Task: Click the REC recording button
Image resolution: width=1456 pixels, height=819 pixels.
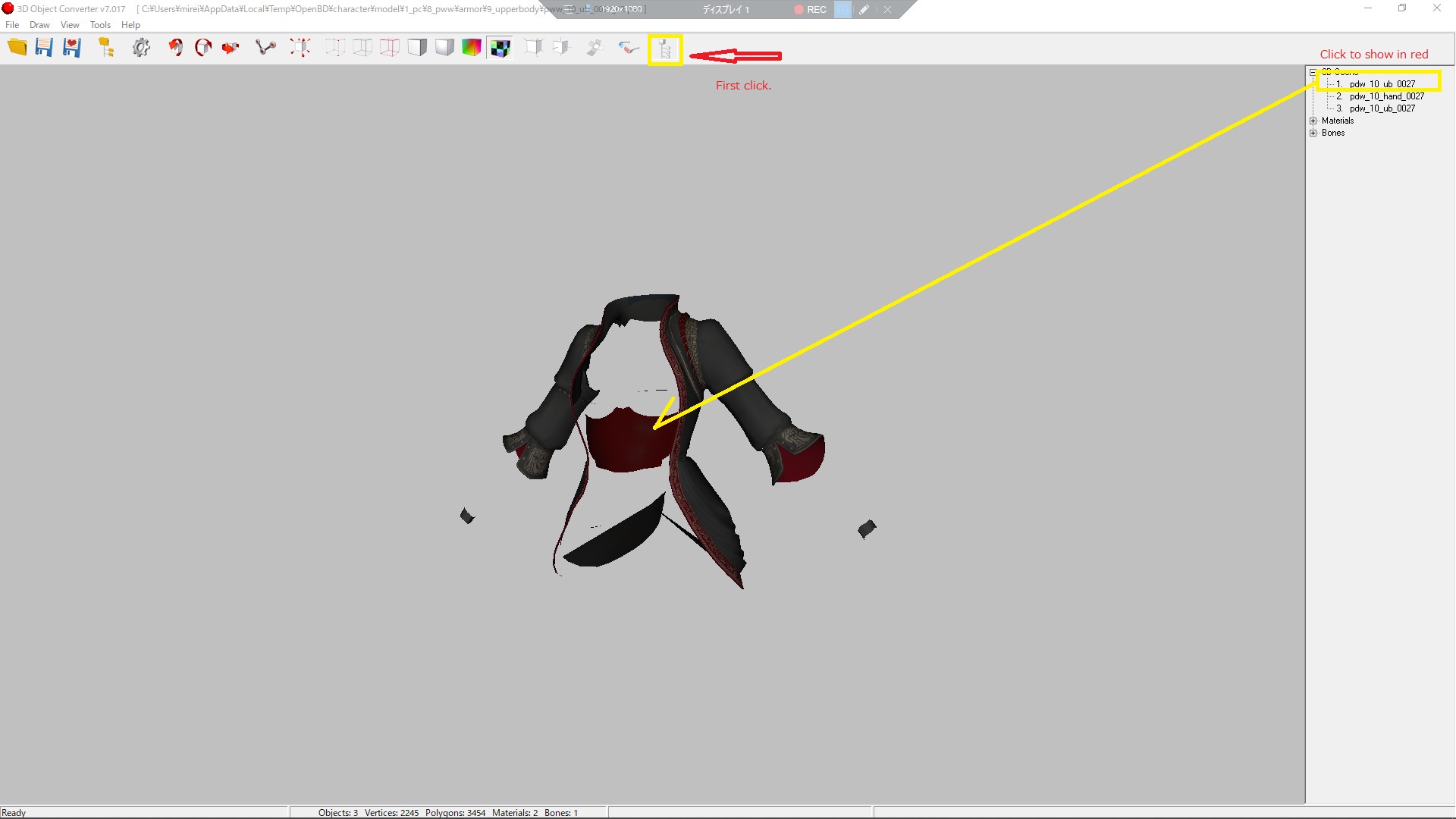Action: tap(810, 9)
